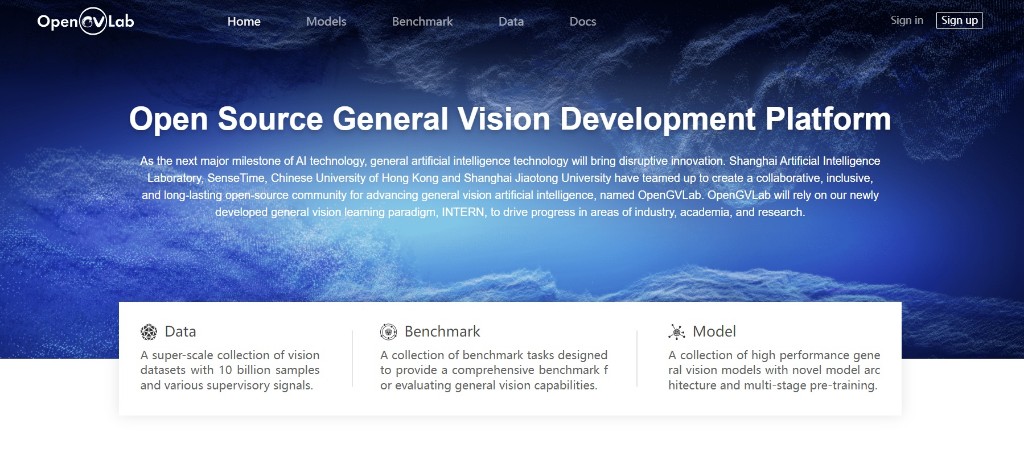Click the Data card heading

pyautogui.click(x=180, y=332)
